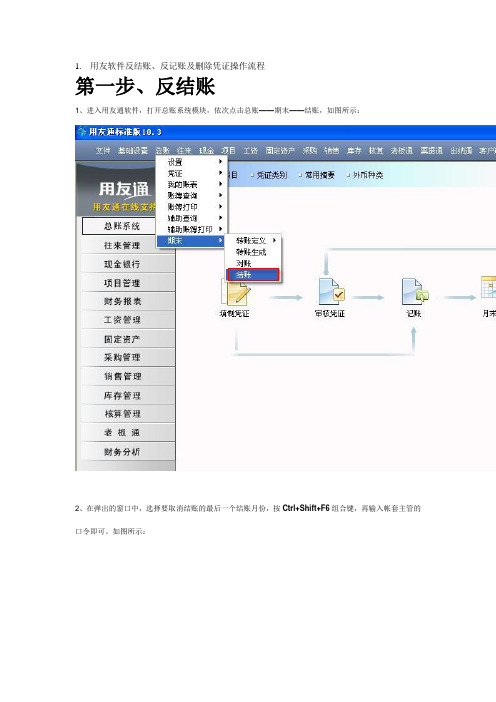Open the 往来 menu
This screenshot has height=702, width=496.
[x=184, y=151]
